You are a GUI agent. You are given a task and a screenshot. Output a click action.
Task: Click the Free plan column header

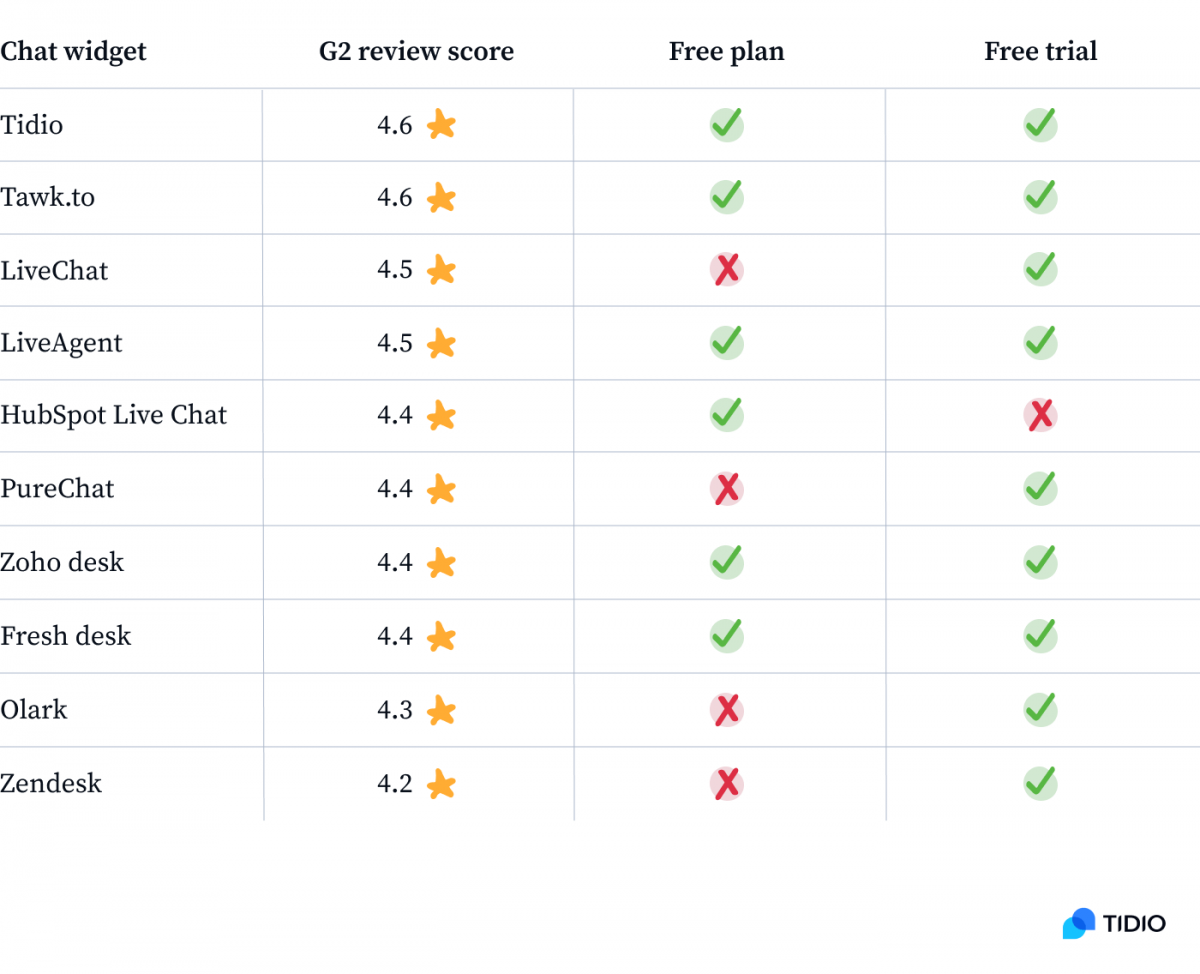[x=727, y=52]
